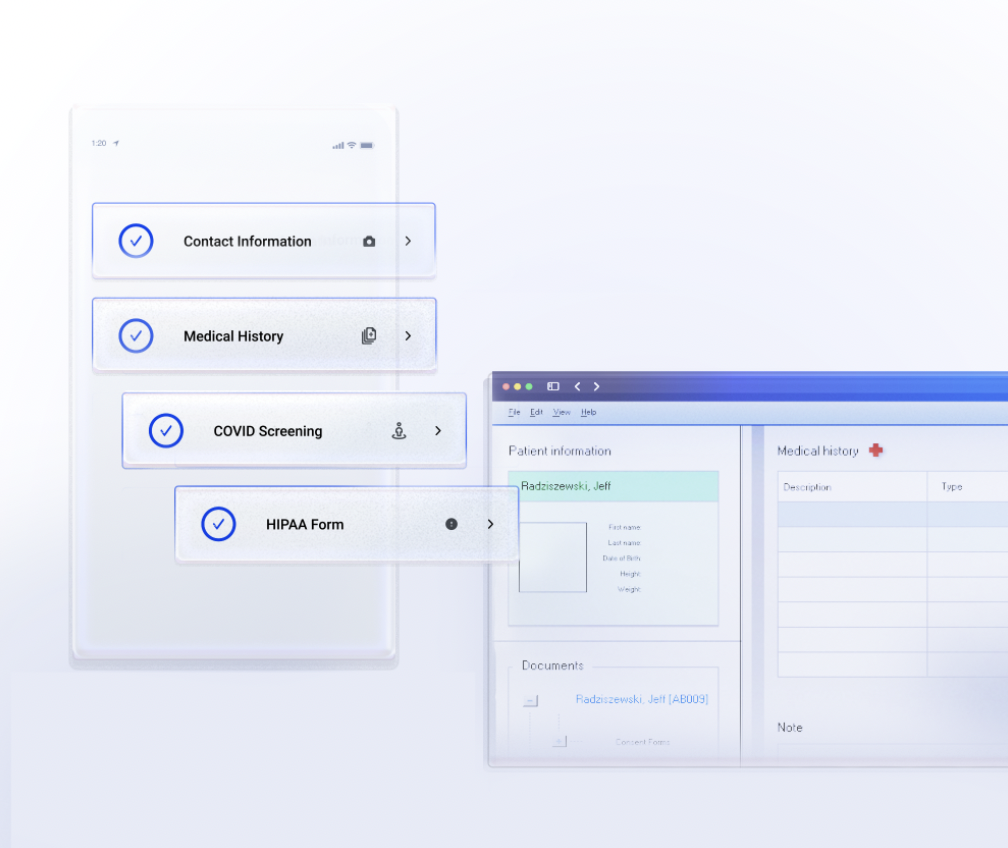Click the HIPAA Form label
This screenshot has width=1008, height=848.
pyautogui.click(x=305, y=525)
